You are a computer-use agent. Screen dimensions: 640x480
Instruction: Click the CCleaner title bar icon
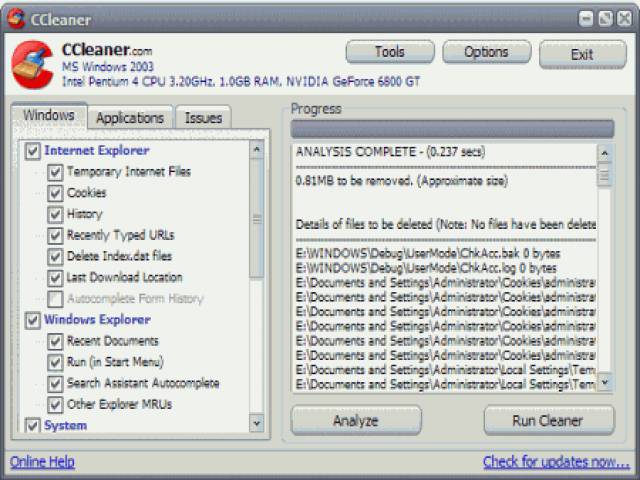coord(16,17)
